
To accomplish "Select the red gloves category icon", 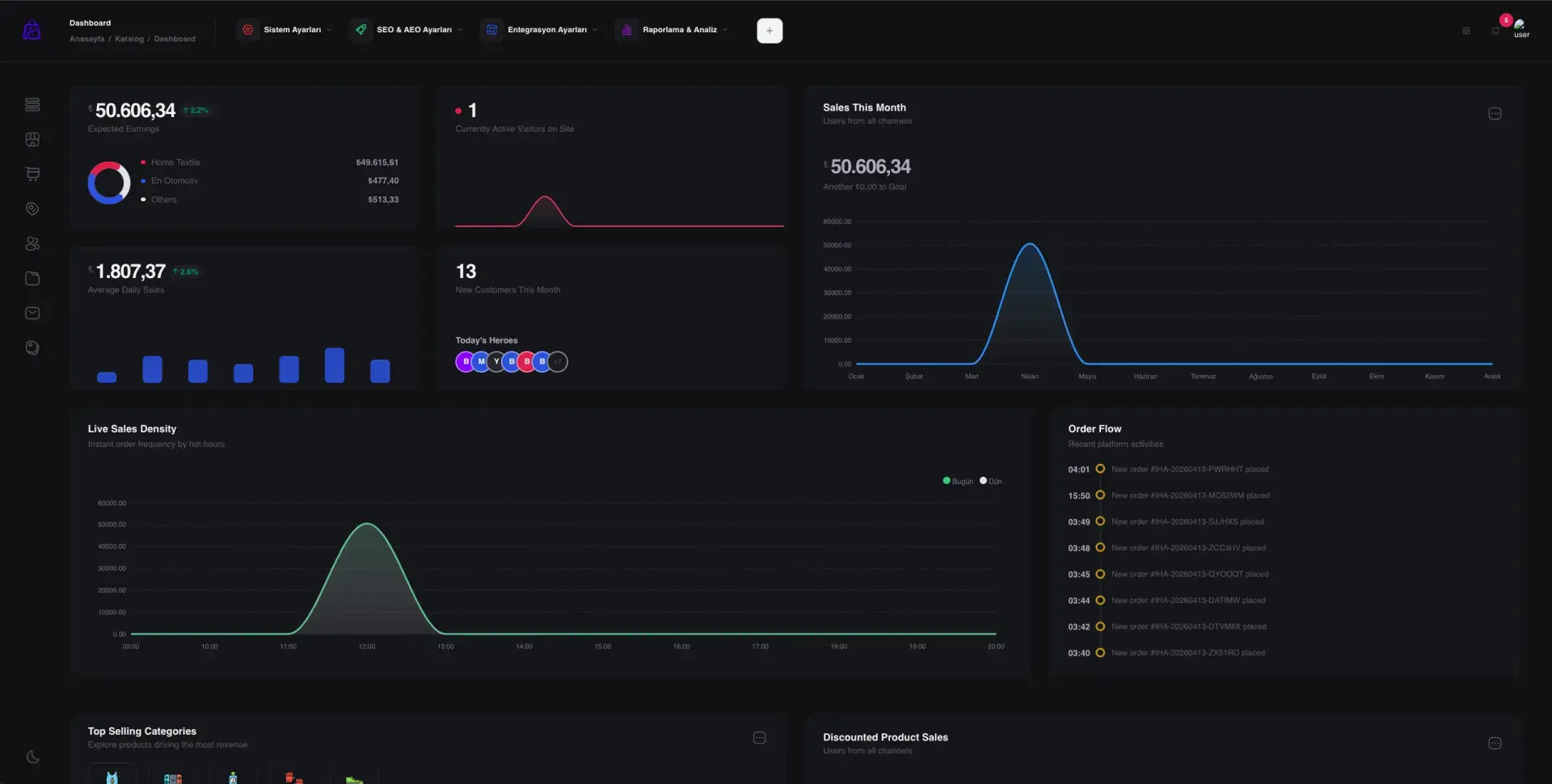I will click(x=293, y=778).
